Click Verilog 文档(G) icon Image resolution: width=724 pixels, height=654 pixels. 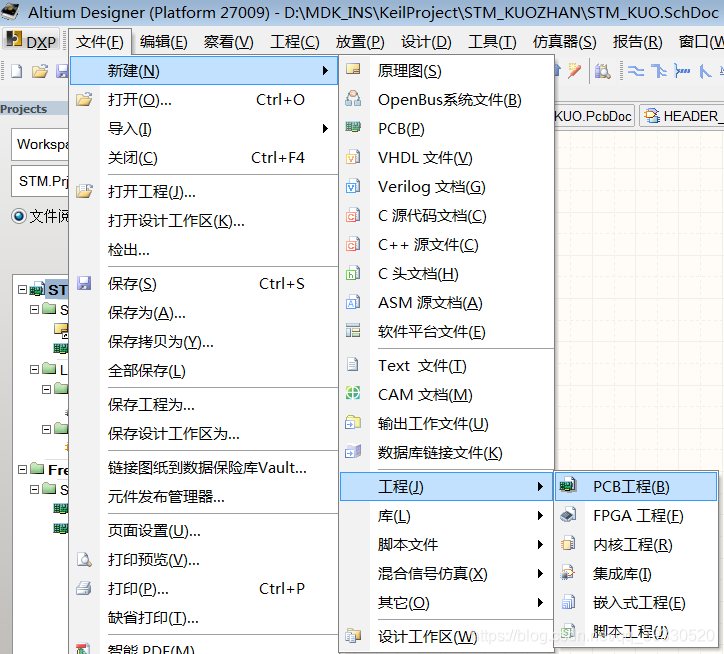pos(353,186)
